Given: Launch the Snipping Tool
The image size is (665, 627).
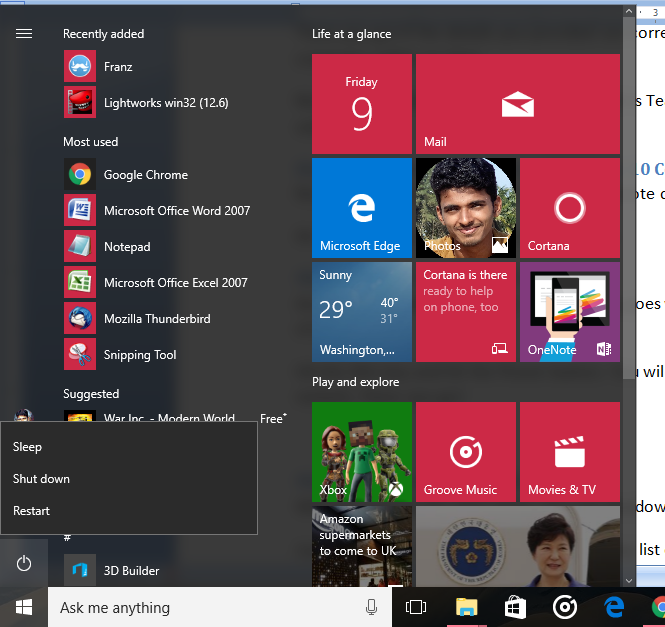Looking at the screenshot, I should click(176, 355).
